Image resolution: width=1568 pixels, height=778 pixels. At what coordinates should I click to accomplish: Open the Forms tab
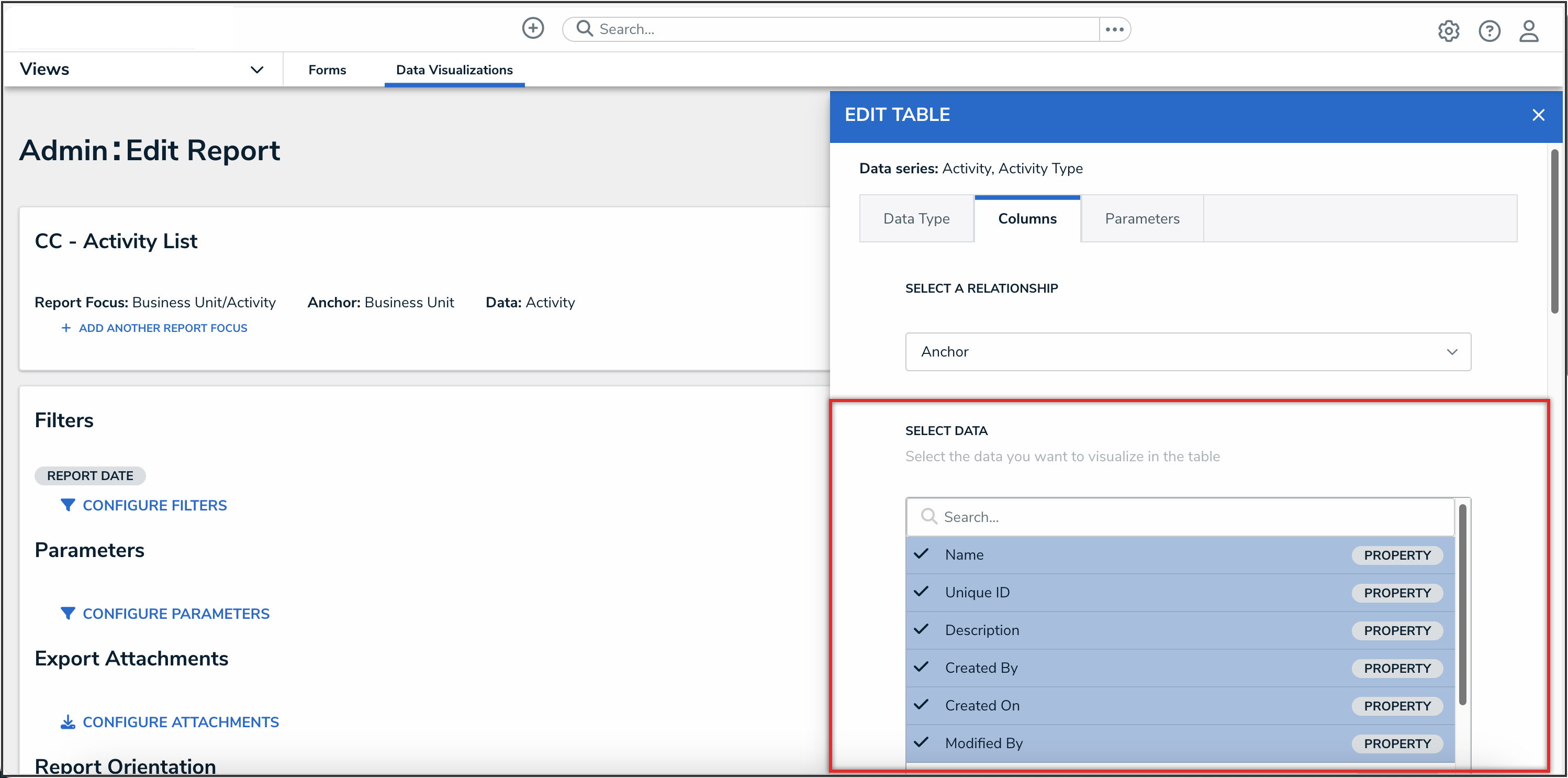pos(327,70)
